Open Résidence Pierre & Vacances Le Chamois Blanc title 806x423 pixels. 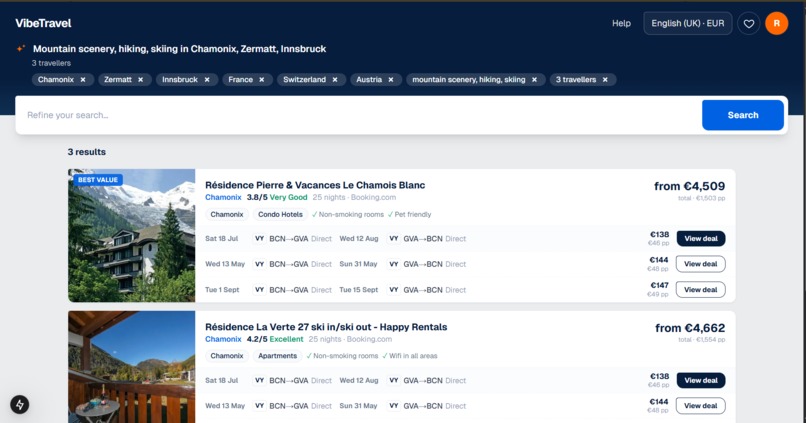pos(315,185)
